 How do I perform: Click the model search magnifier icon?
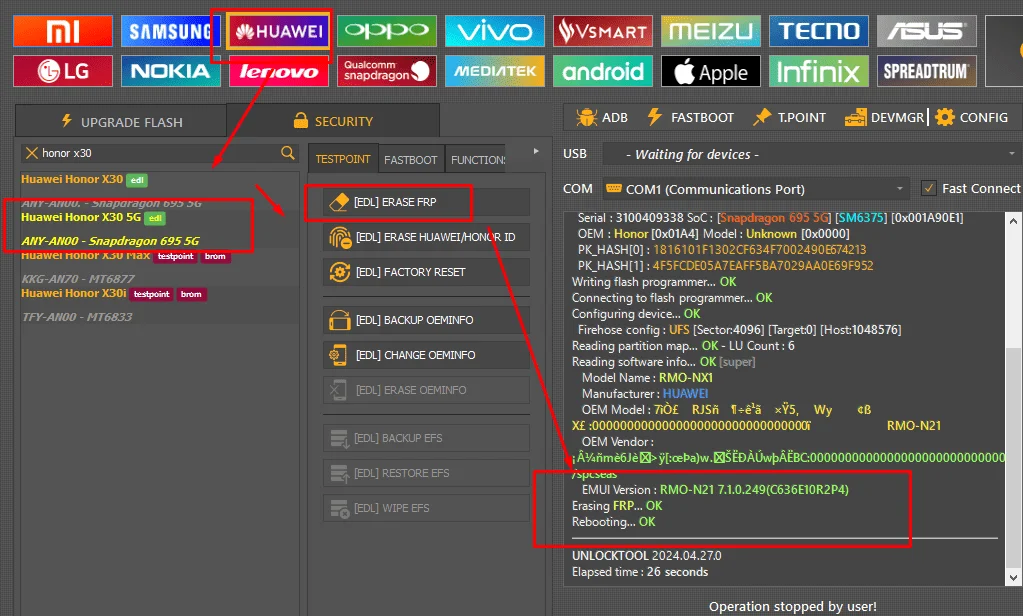pyautogui.click(x=288, y=153)
